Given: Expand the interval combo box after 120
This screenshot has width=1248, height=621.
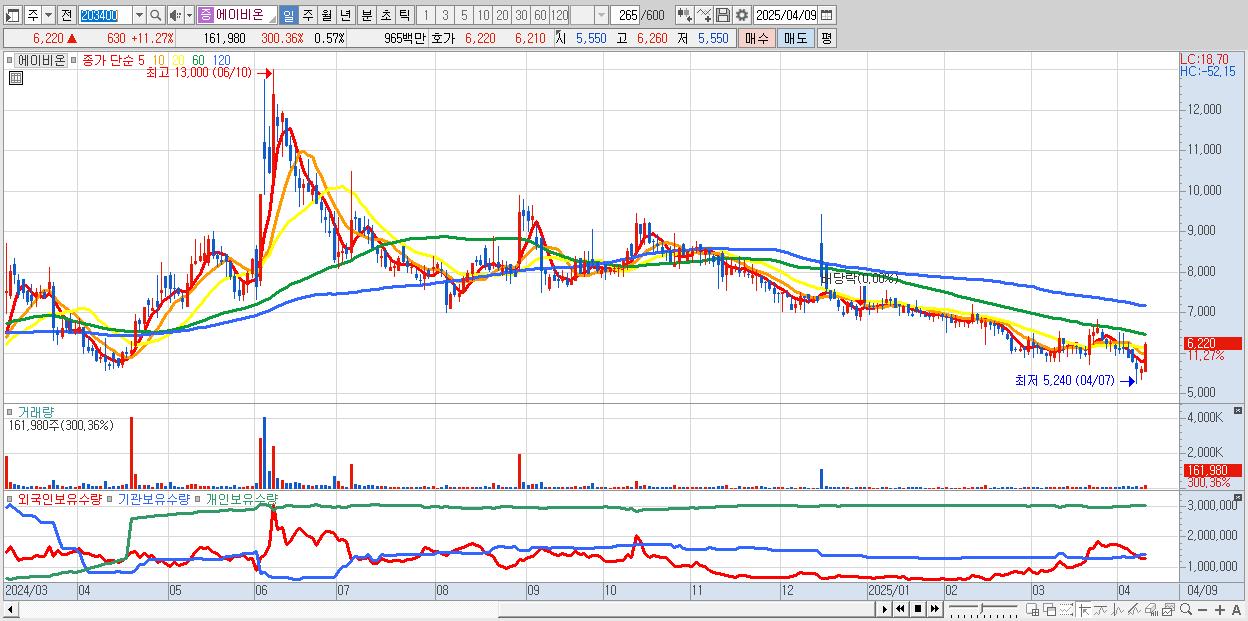Looking at the screenshot, I should [601, 15].
